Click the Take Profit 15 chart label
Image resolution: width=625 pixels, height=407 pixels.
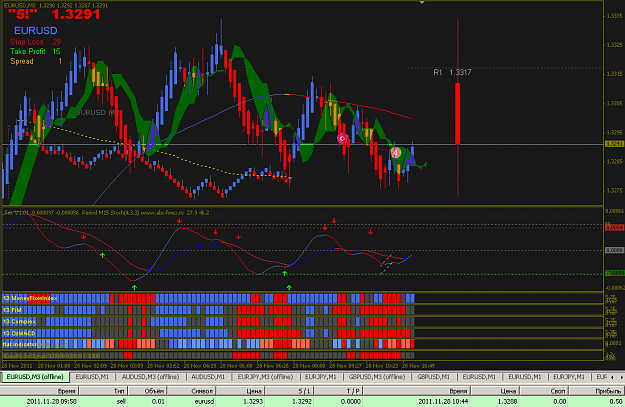(35, 51)
